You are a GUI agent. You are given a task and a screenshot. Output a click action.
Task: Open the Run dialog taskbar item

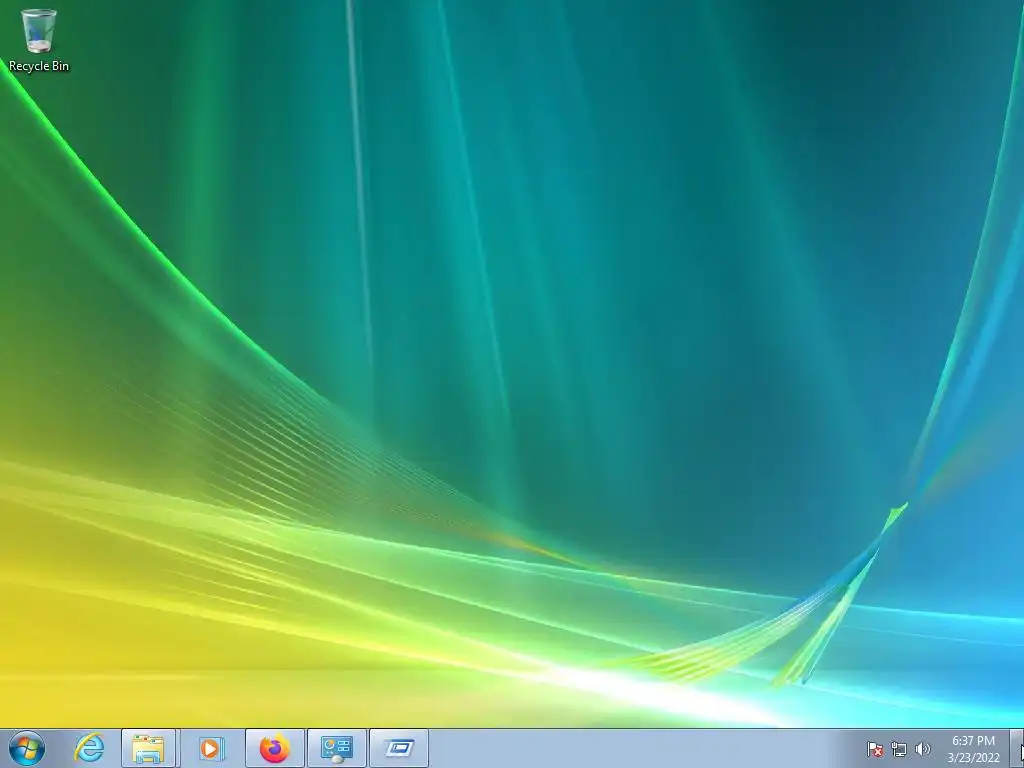[x=399, y=748]
